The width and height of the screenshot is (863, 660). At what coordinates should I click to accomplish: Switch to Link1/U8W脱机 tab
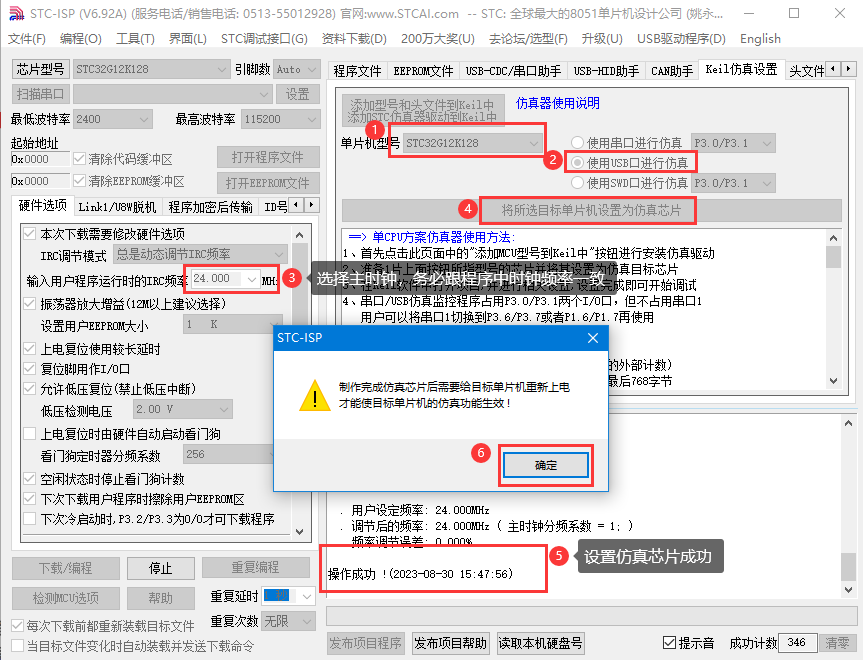pos(117,207)
